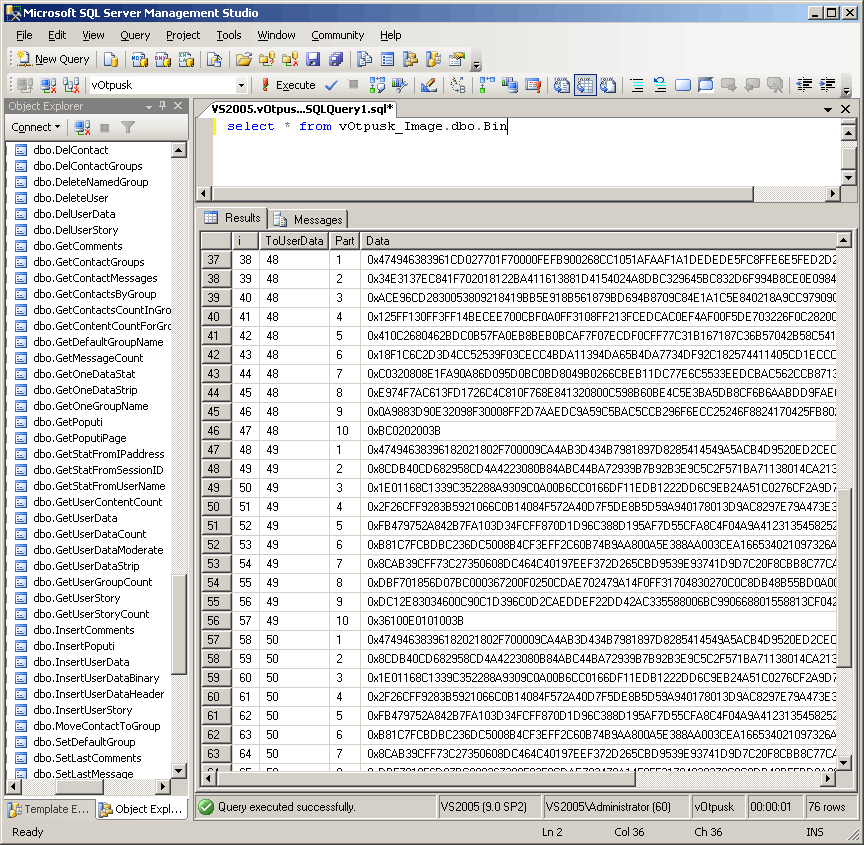Image resolution: width=864 pixels, height=845 pixels.
Task: Open the Object Explorer window position dropdown arrow
Action: pyautogui.click(x=149, y=106)
